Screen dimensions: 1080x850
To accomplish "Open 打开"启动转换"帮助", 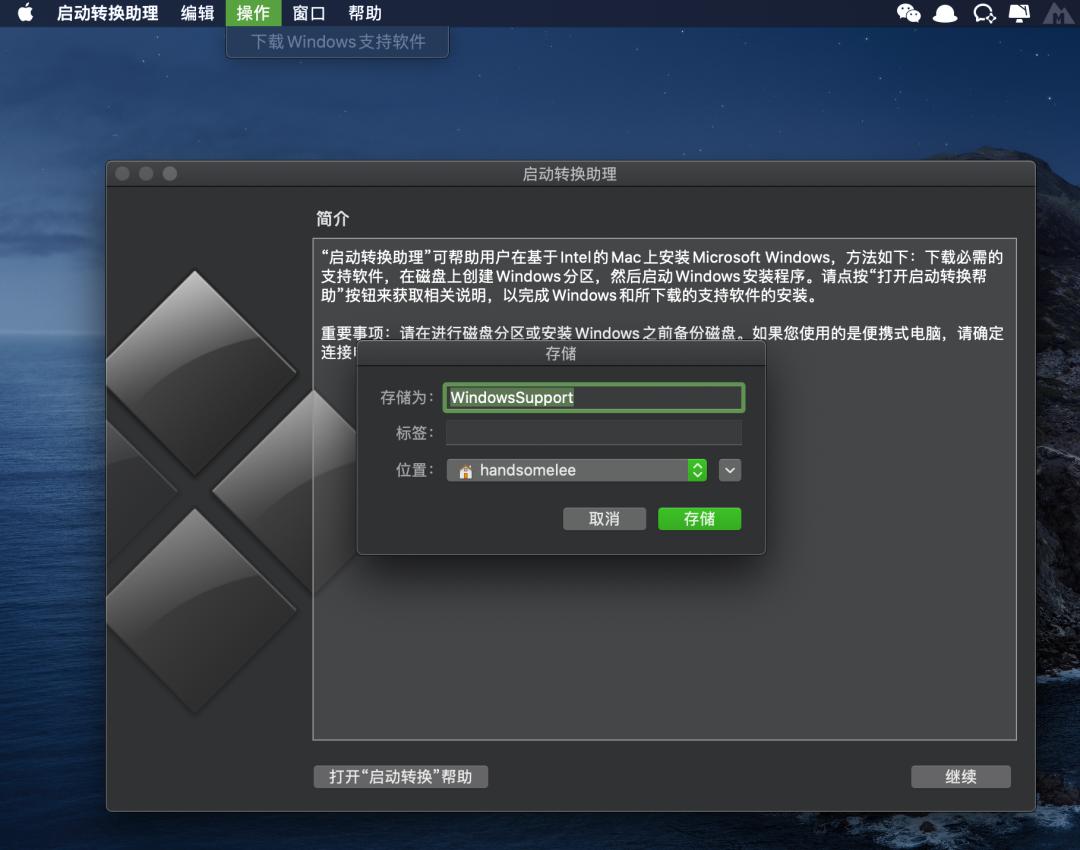I will 399,776.
